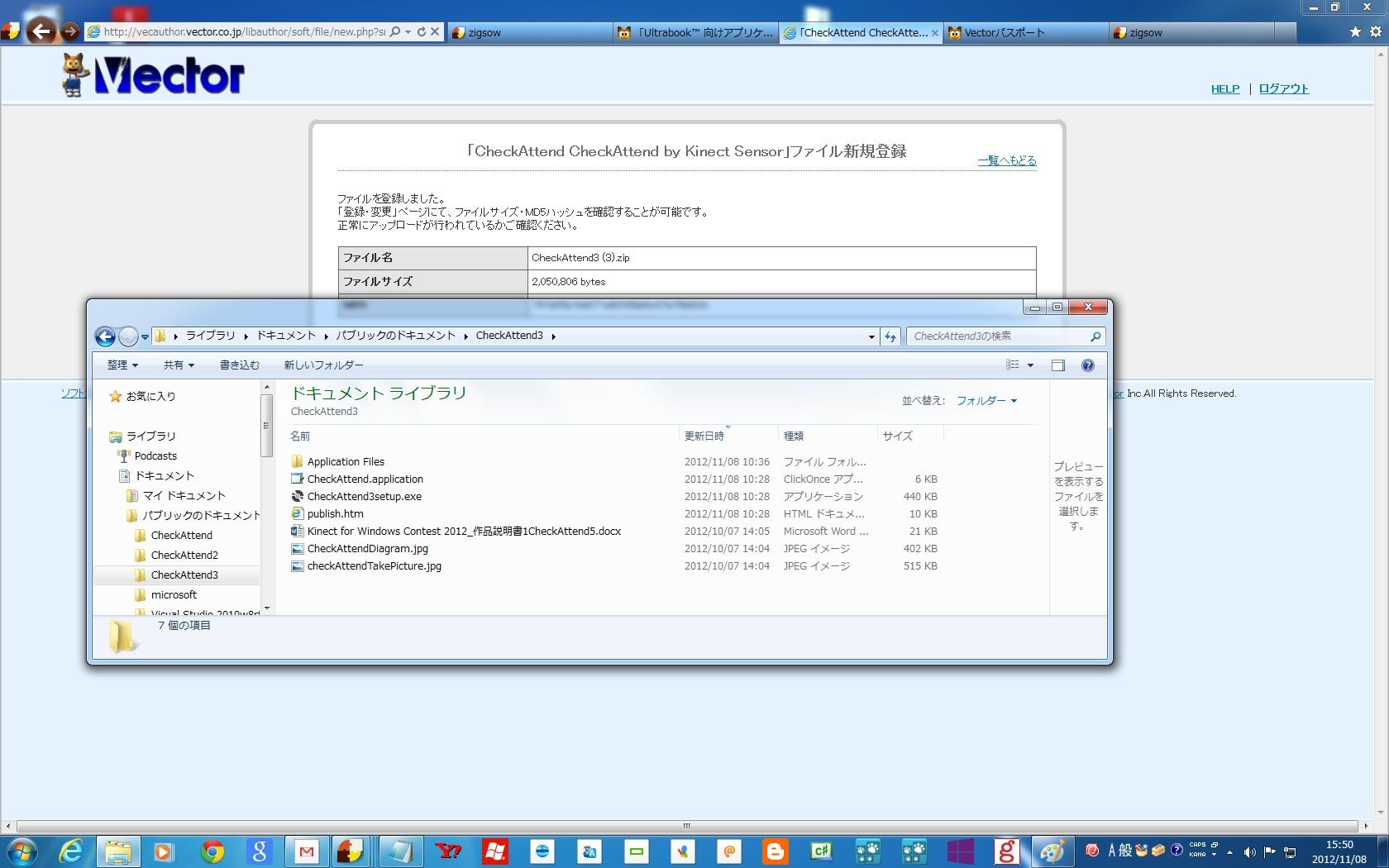Click the Windows Start orb

(22, 851)
